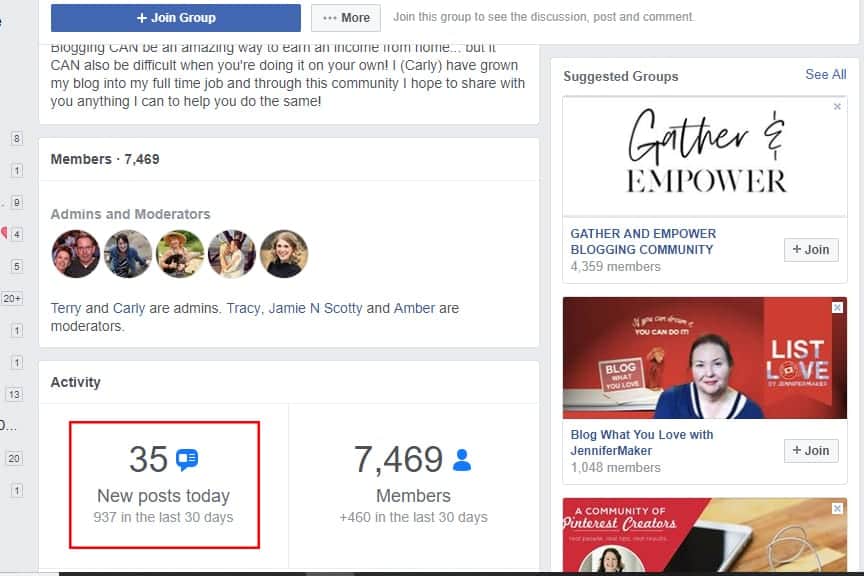Close the Pinterest Creators suggested group card
Image resolution: width=864 pixels, height=576 pixels.
(x=838, y=509)
